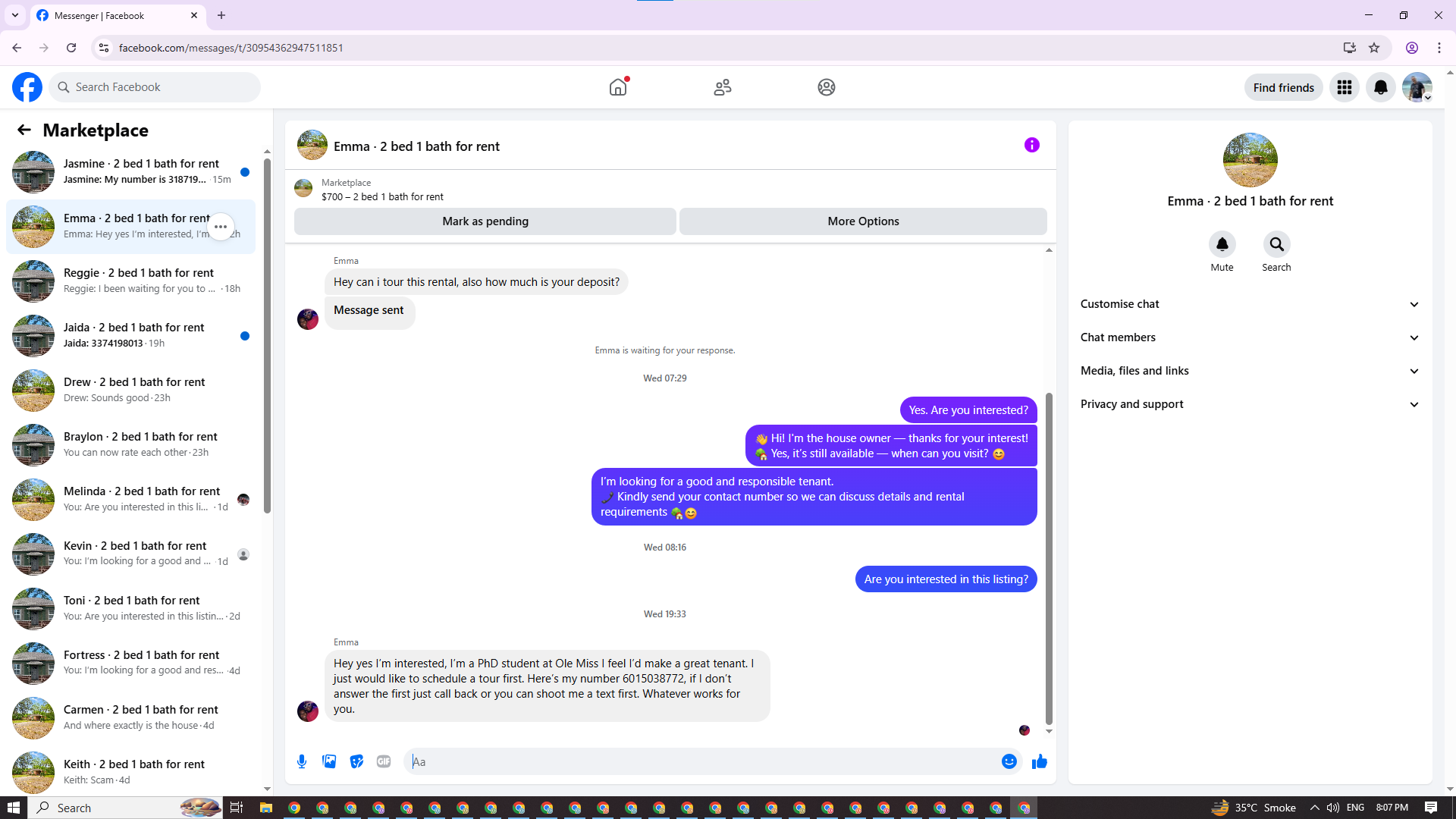This screenshot has width=1456, height=819.
Task: Choose a GIF
Action: (384, 761)
